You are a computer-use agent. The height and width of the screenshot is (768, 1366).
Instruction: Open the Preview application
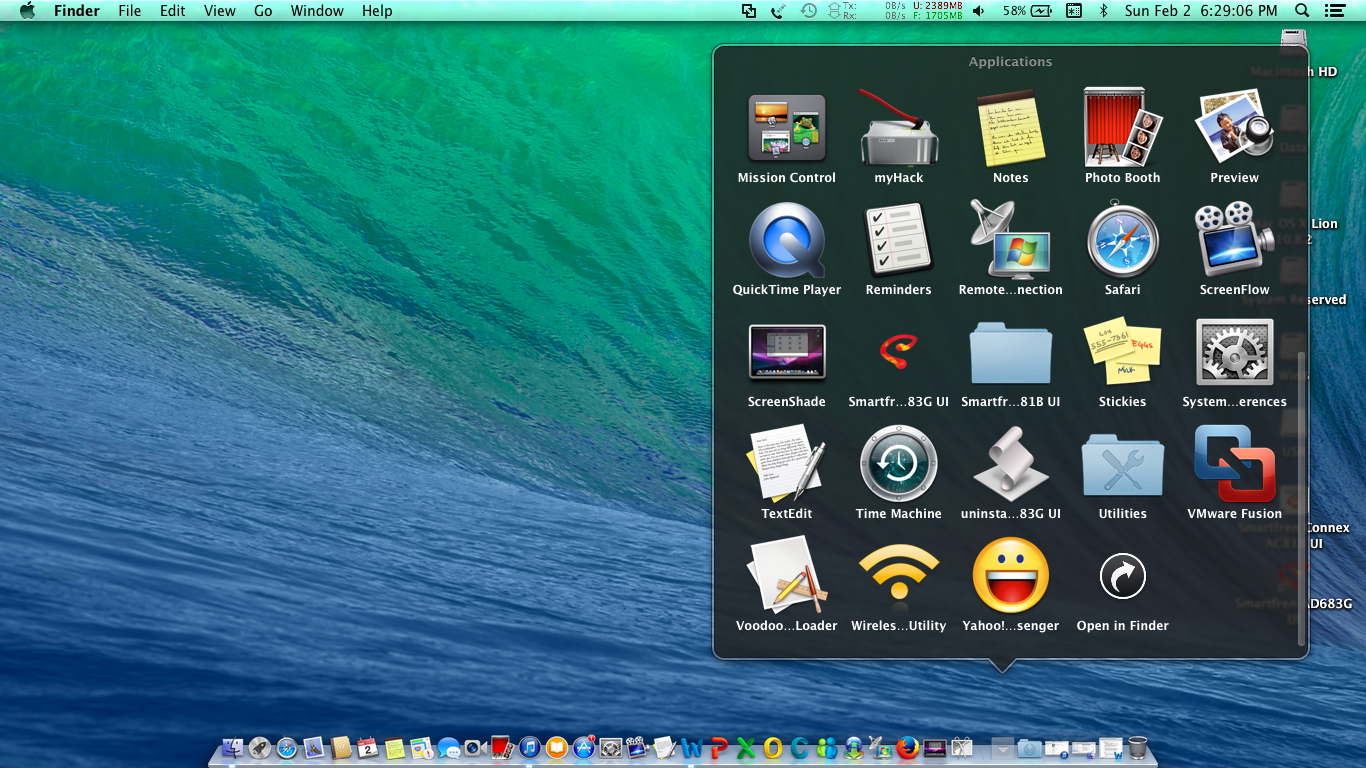pyautogui.click(x=1235, y=128)
